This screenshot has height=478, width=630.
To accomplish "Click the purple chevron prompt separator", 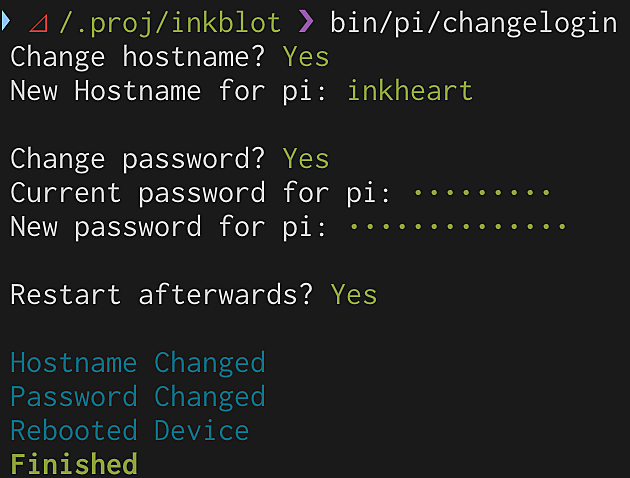I will pyautogui.click(x=306, y=22).
